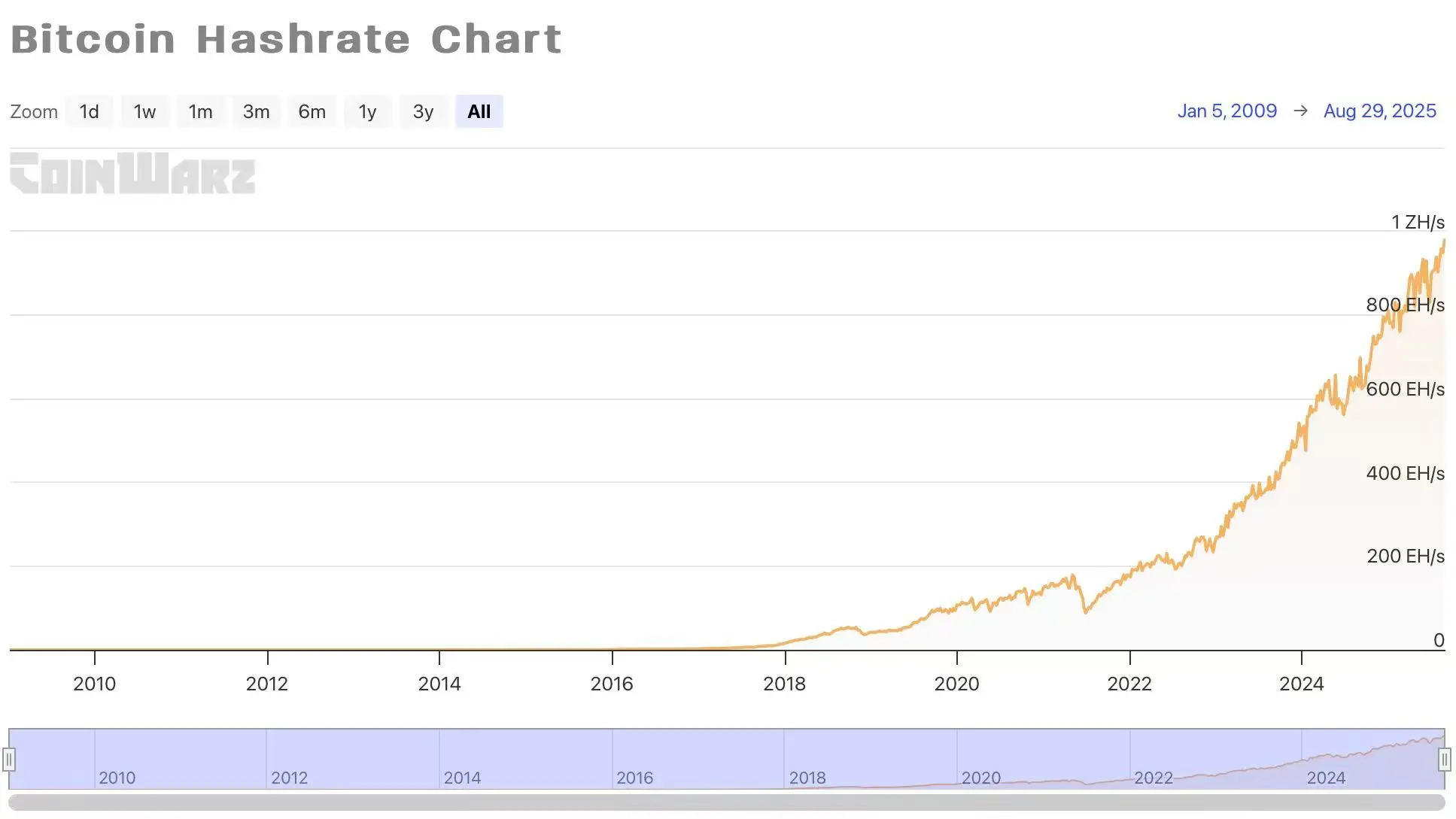This screenshot has width=1456, height=819.
Task: Click the CoinWarz watermark logo
Action: 132,174
